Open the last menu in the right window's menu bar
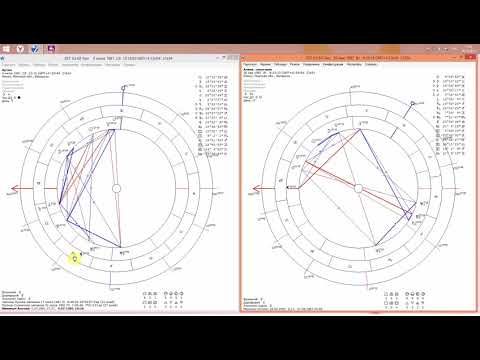 370,64
